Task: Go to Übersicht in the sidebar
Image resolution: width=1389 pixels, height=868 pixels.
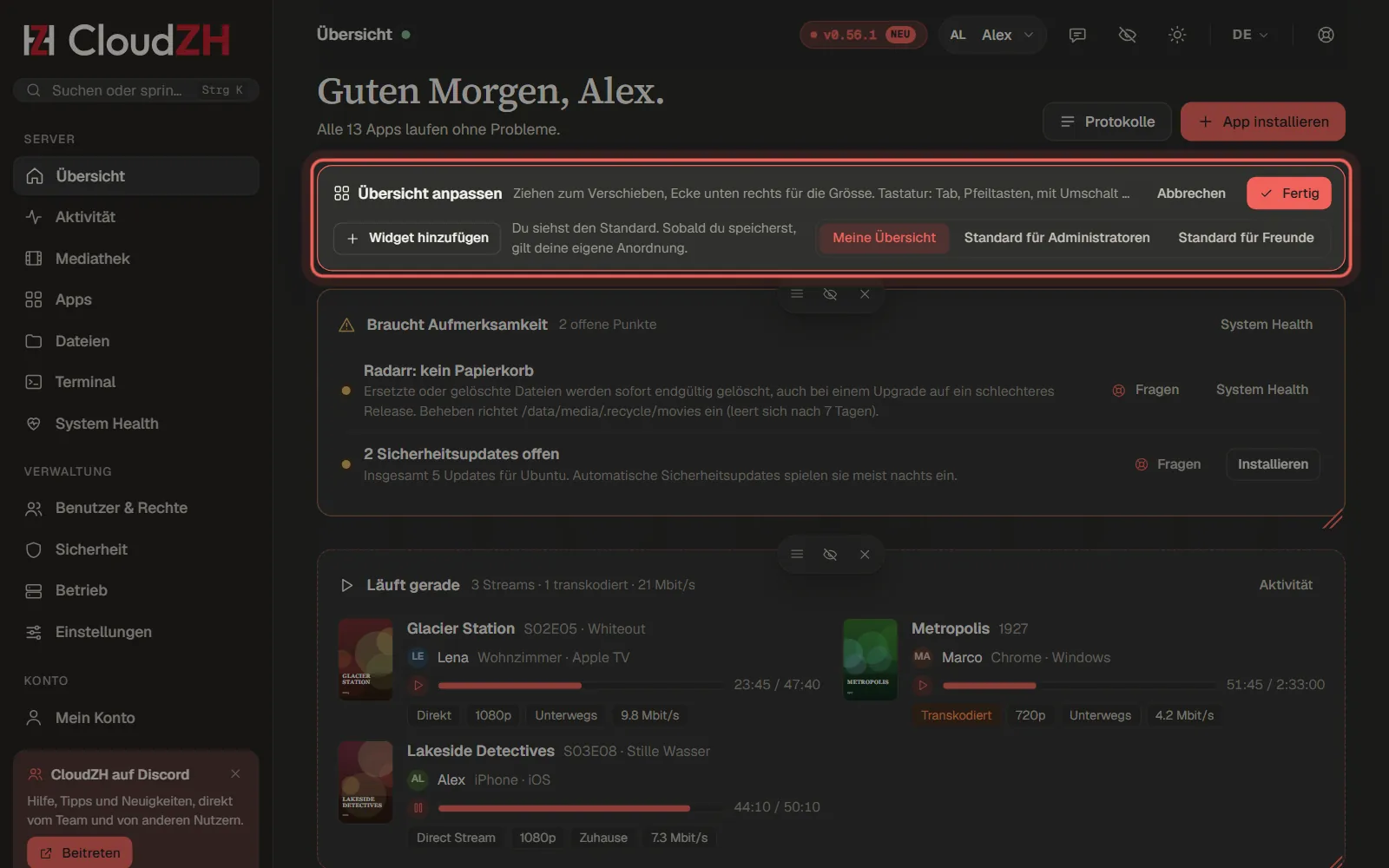Action: tap(136, 176)
